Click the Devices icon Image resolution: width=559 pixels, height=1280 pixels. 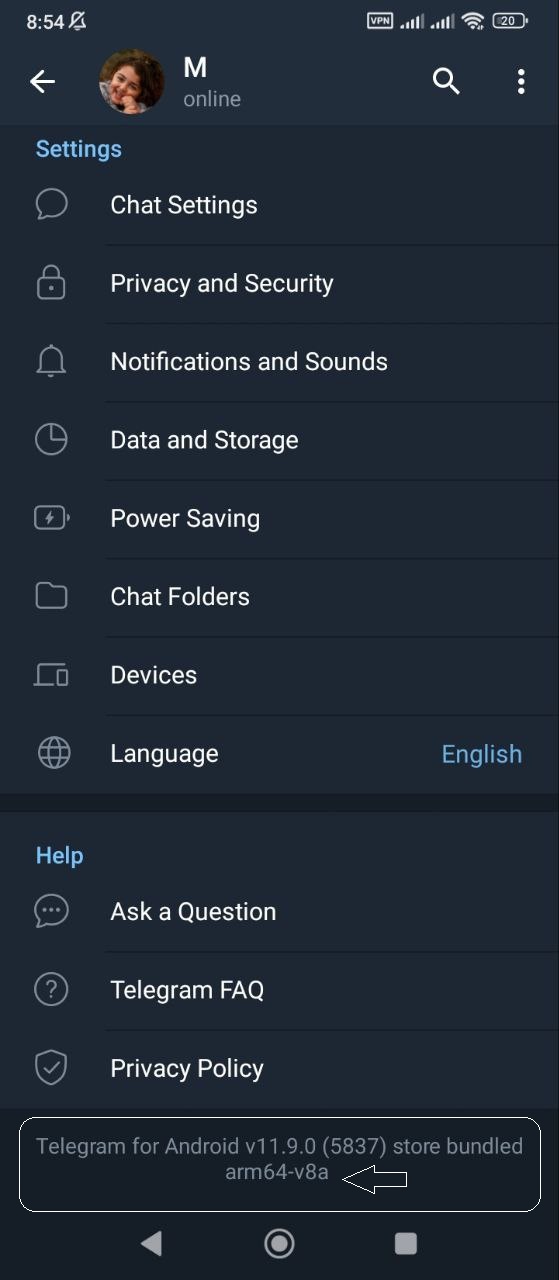click(51, 675)
